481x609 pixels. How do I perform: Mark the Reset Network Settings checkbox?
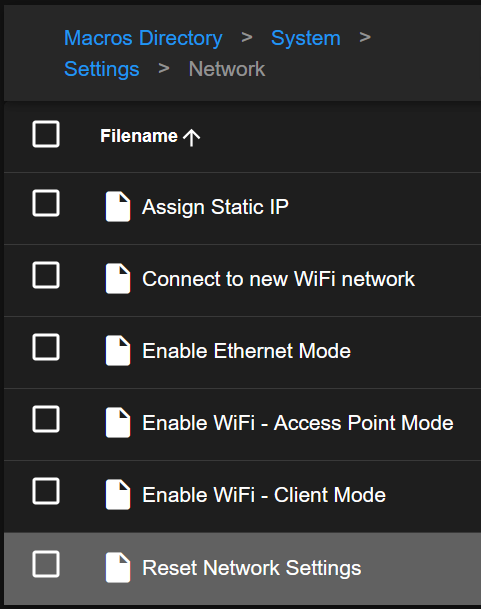click(x=46, y=564)
